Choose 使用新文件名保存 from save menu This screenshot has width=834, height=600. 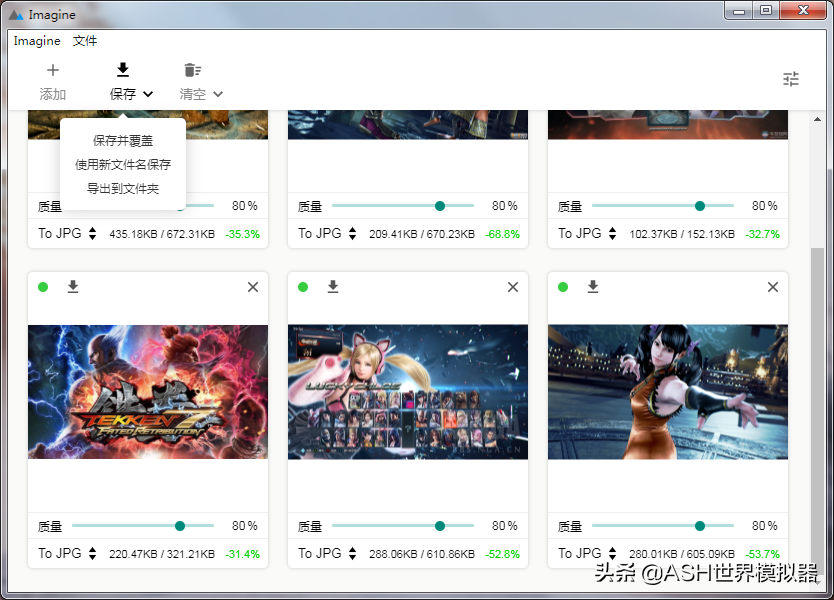123,164
